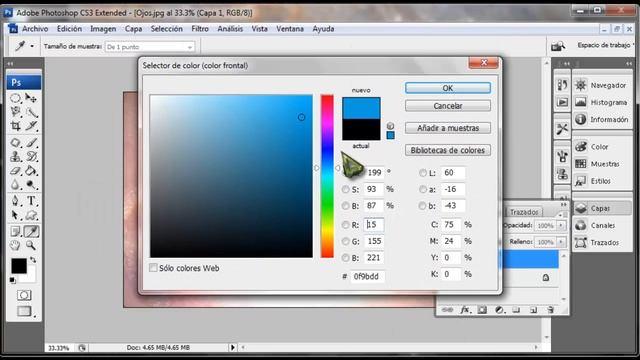Click the web-safe color cube icon
This screenshot has height=360, width=640.
click(x=390, y=126)
